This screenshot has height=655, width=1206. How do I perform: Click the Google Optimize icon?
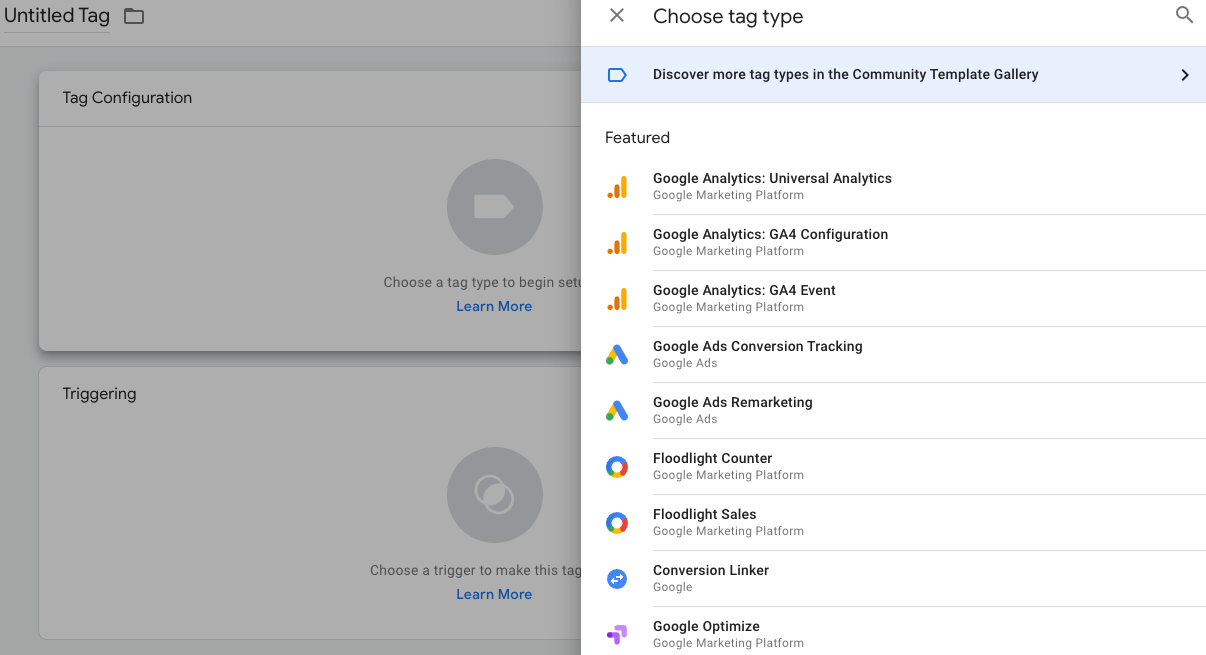tap(617, 634)
